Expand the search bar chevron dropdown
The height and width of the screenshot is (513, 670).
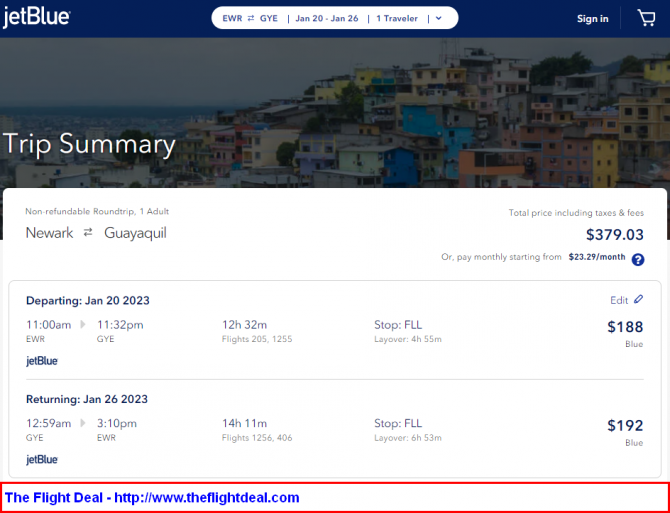tap(438, 18)
